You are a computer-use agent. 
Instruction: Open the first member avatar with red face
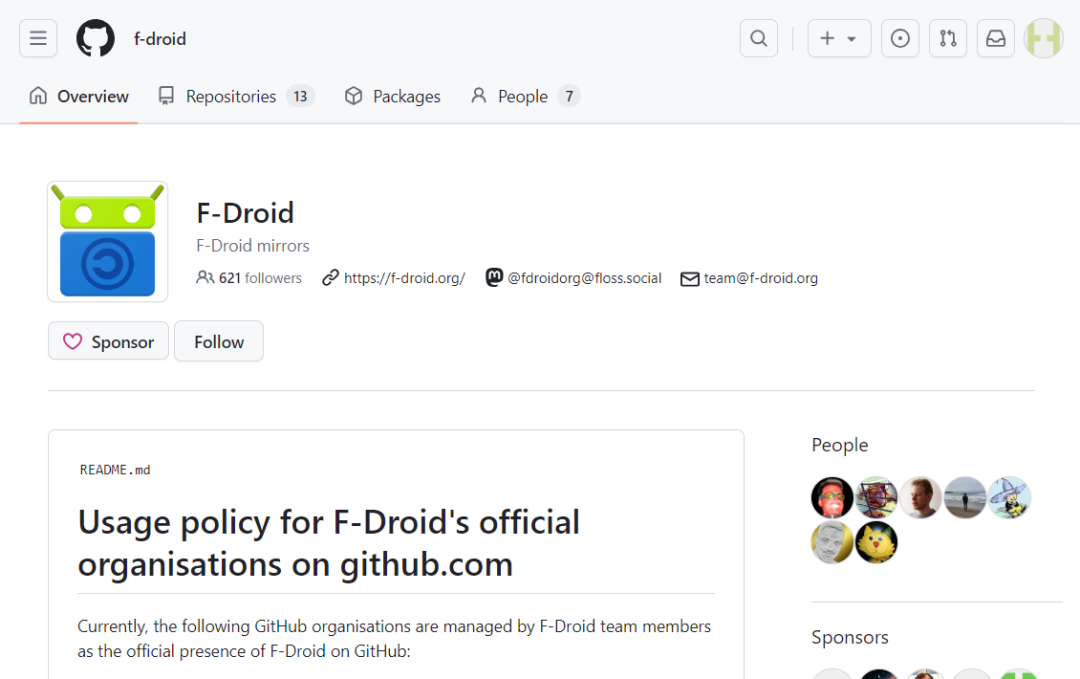tap(832, 497)
